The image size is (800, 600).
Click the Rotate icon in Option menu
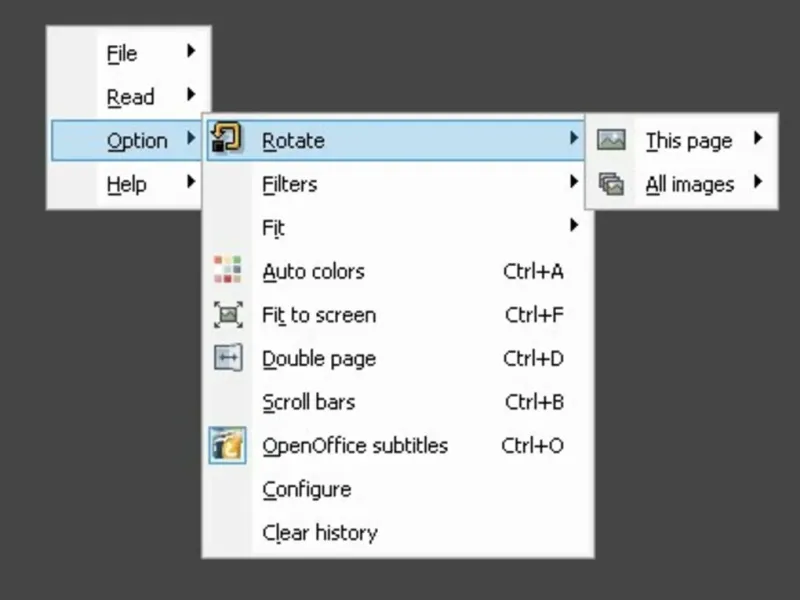(228, 140)
